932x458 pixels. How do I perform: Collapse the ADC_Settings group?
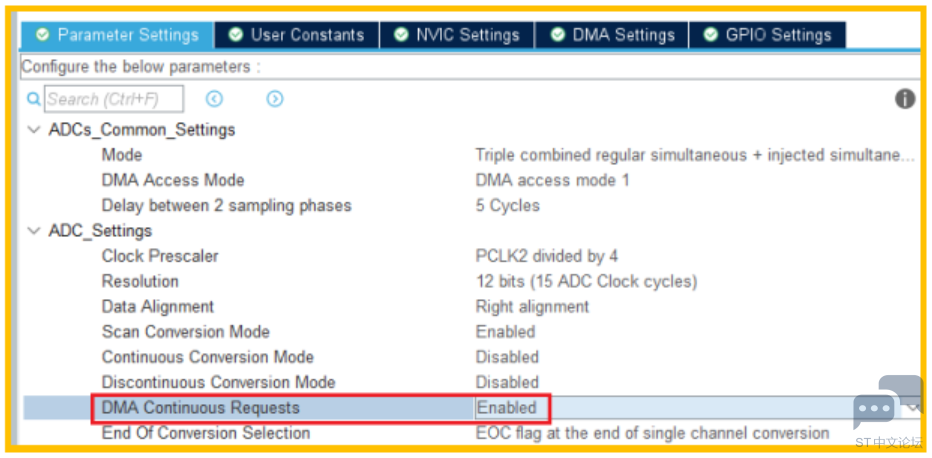(x=34, y=231)
